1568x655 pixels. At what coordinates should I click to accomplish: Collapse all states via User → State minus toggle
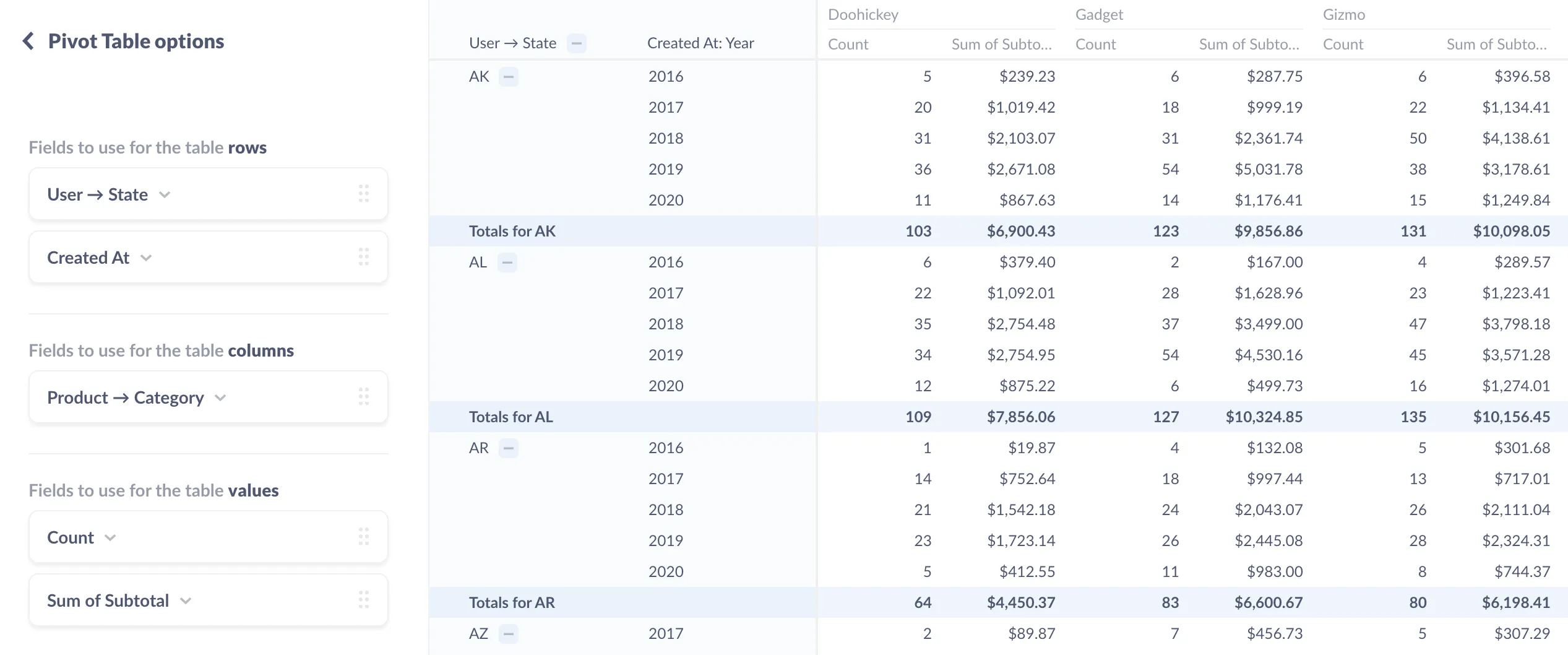point(577,43)
